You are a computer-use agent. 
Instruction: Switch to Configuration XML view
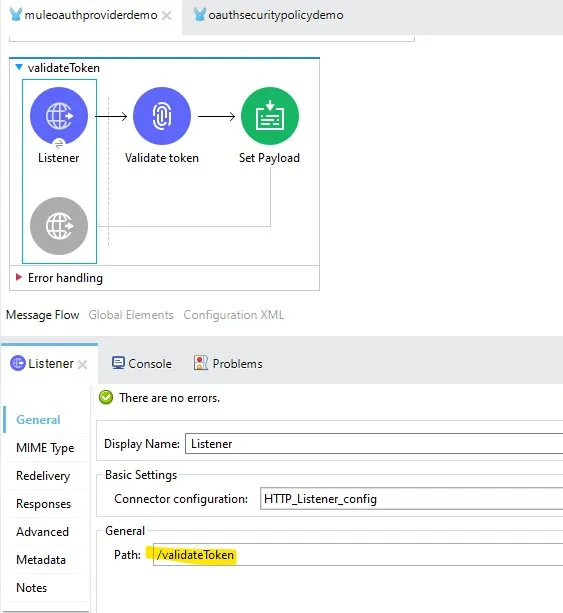tap(234, 315)
